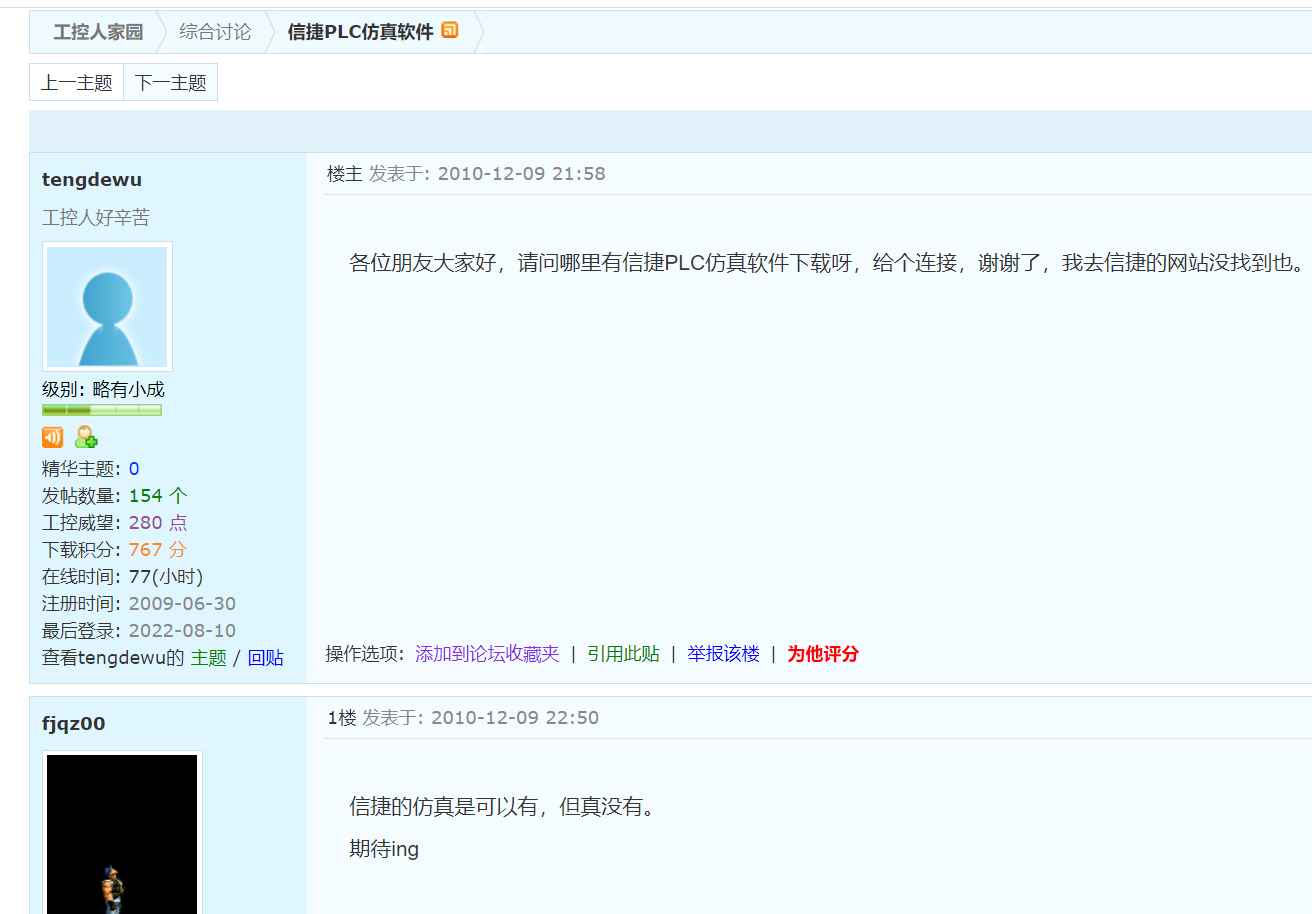The image size is (1312, 914).
Task: Click the green add-friend icon
Action: click(x=87, y=437)
